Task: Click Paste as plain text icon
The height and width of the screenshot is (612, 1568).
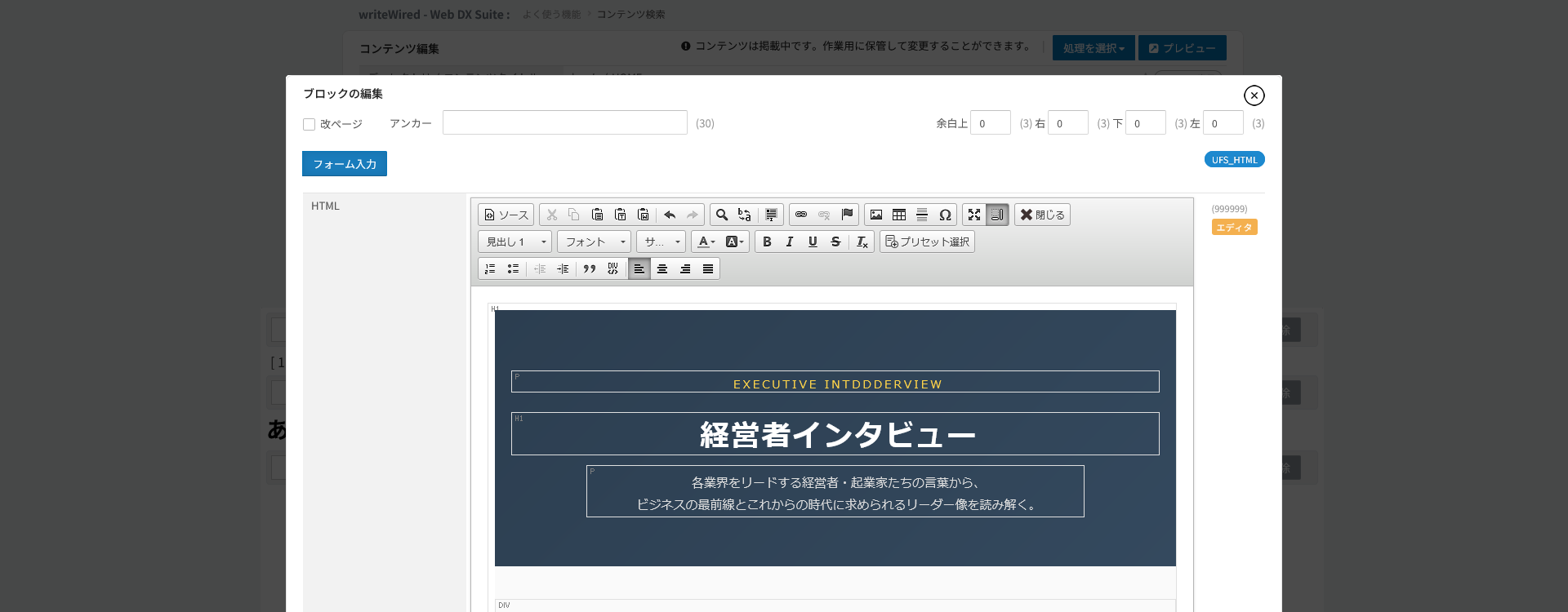Action: coord(620,215)
